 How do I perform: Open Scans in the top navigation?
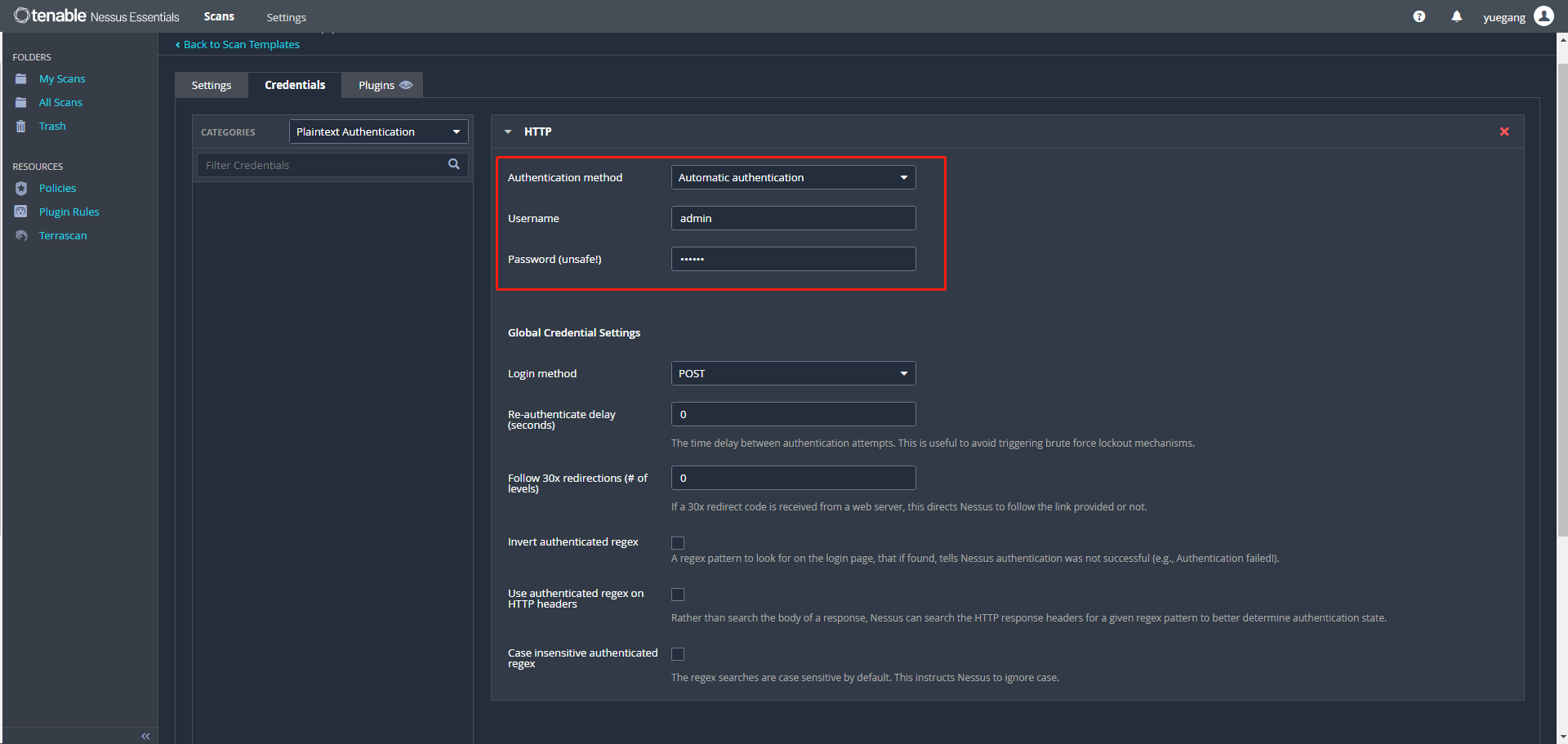click(x=219, y=16)
